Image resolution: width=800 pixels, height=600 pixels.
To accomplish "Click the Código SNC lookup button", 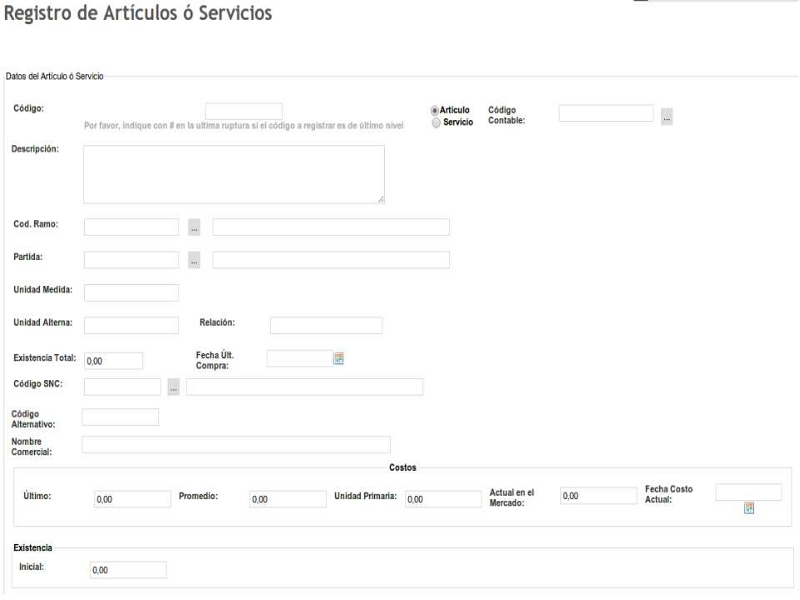I will point(174,387).
